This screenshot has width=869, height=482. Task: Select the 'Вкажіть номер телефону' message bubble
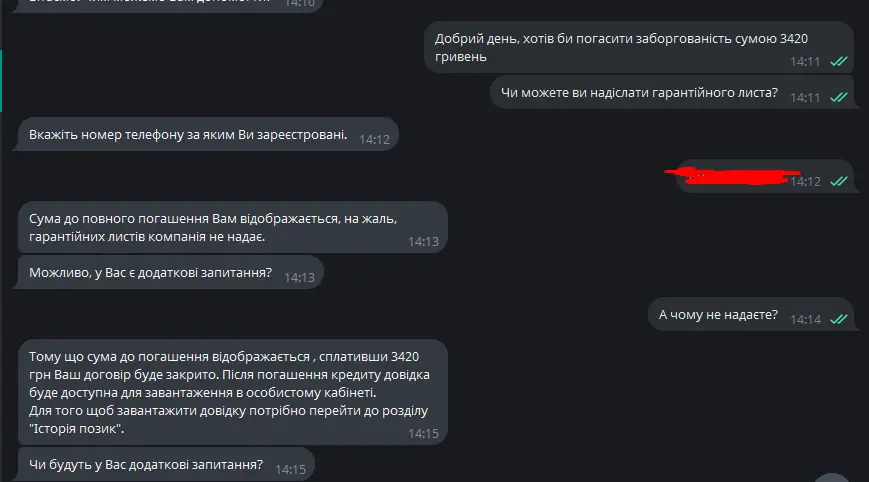pos(207,134)
